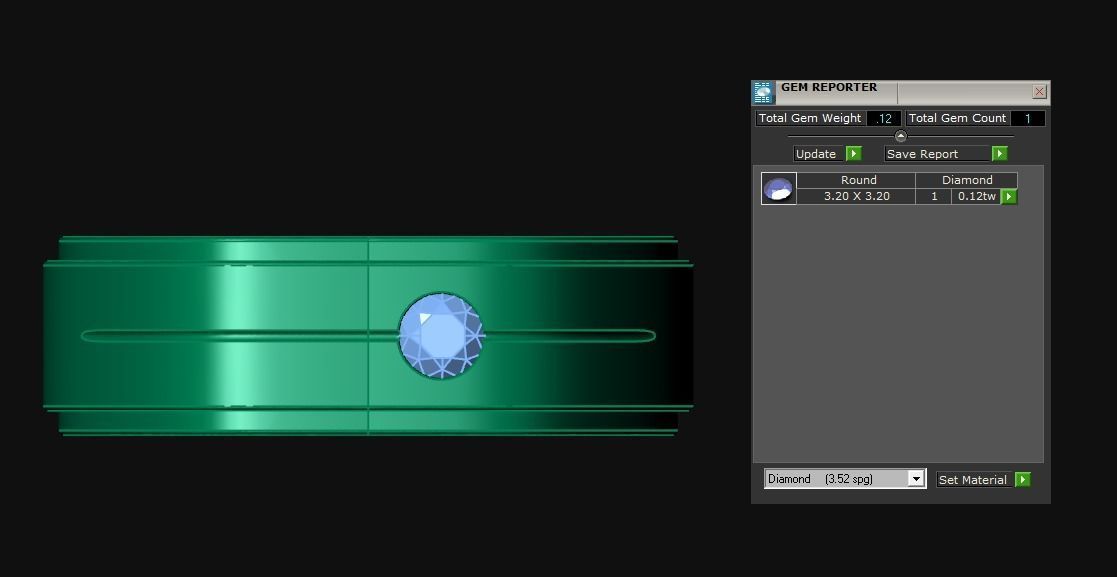
Task: Click the Total Gem Weight value field
Action: tap(884, 118)
